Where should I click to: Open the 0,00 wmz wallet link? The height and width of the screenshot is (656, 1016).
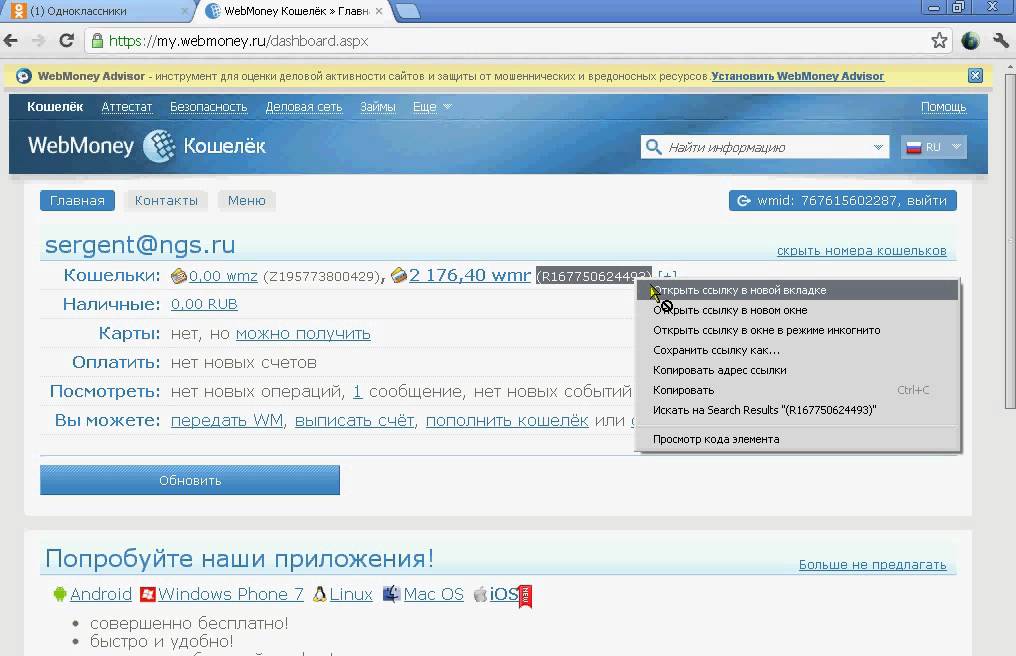click(x=224, y=276)
